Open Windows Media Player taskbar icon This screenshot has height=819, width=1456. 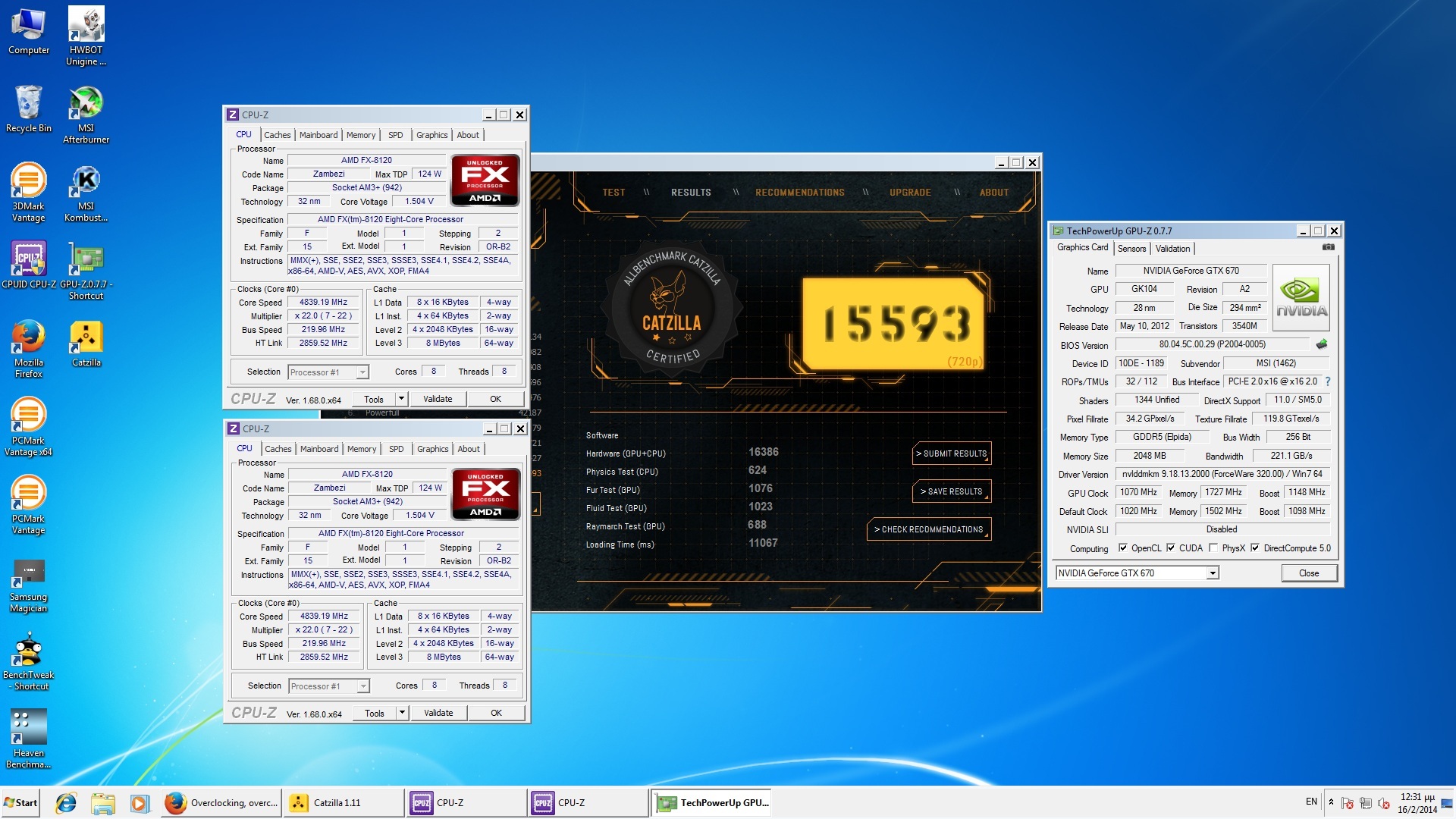139,803
